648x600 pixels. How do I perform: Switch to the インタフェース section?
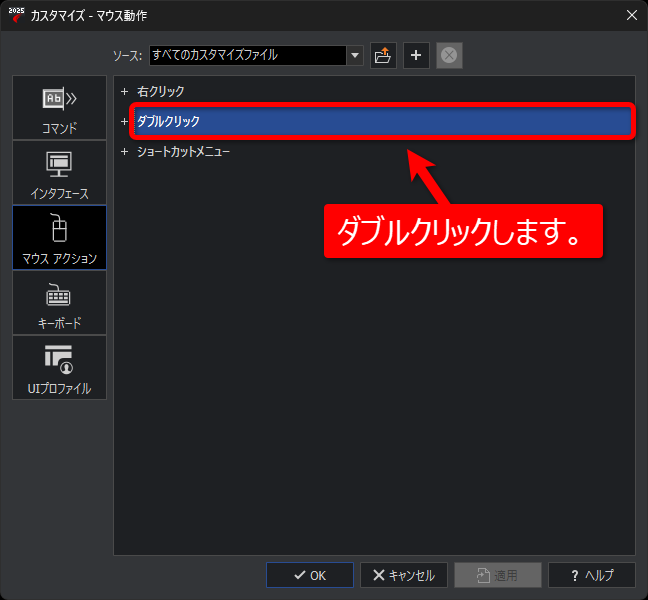pyautogui.click(x=60, y=173)
